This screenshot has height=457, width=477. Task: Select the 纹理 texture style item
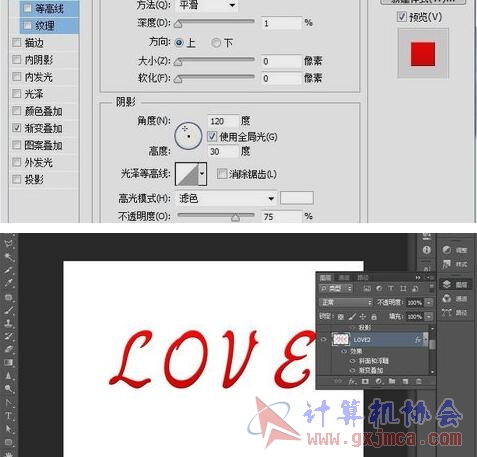pos(50,25)
